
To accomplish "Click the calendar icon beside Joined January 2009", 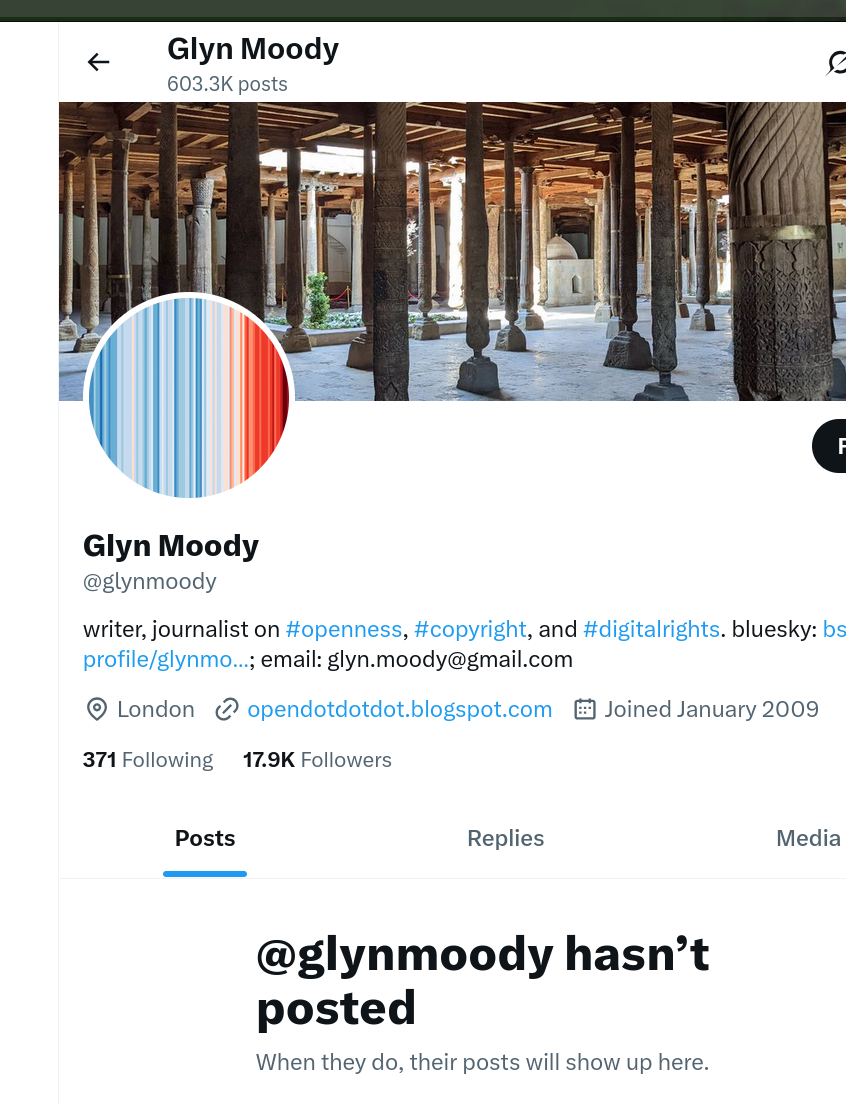I will [585, 709].
